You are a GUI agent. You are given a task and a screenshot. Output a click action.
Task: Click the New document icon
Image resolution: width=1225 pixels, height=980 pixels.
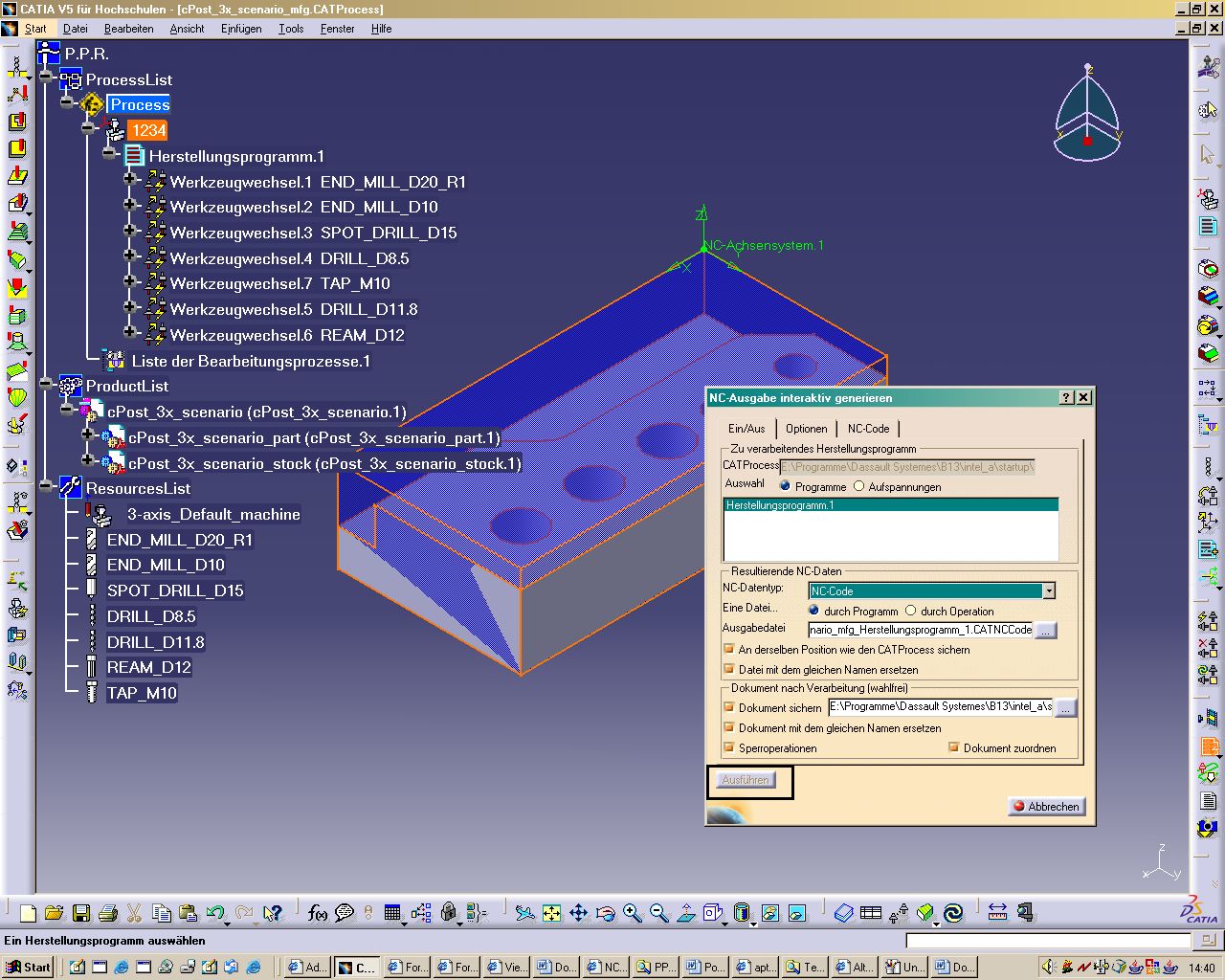click(x=28, y=913)
